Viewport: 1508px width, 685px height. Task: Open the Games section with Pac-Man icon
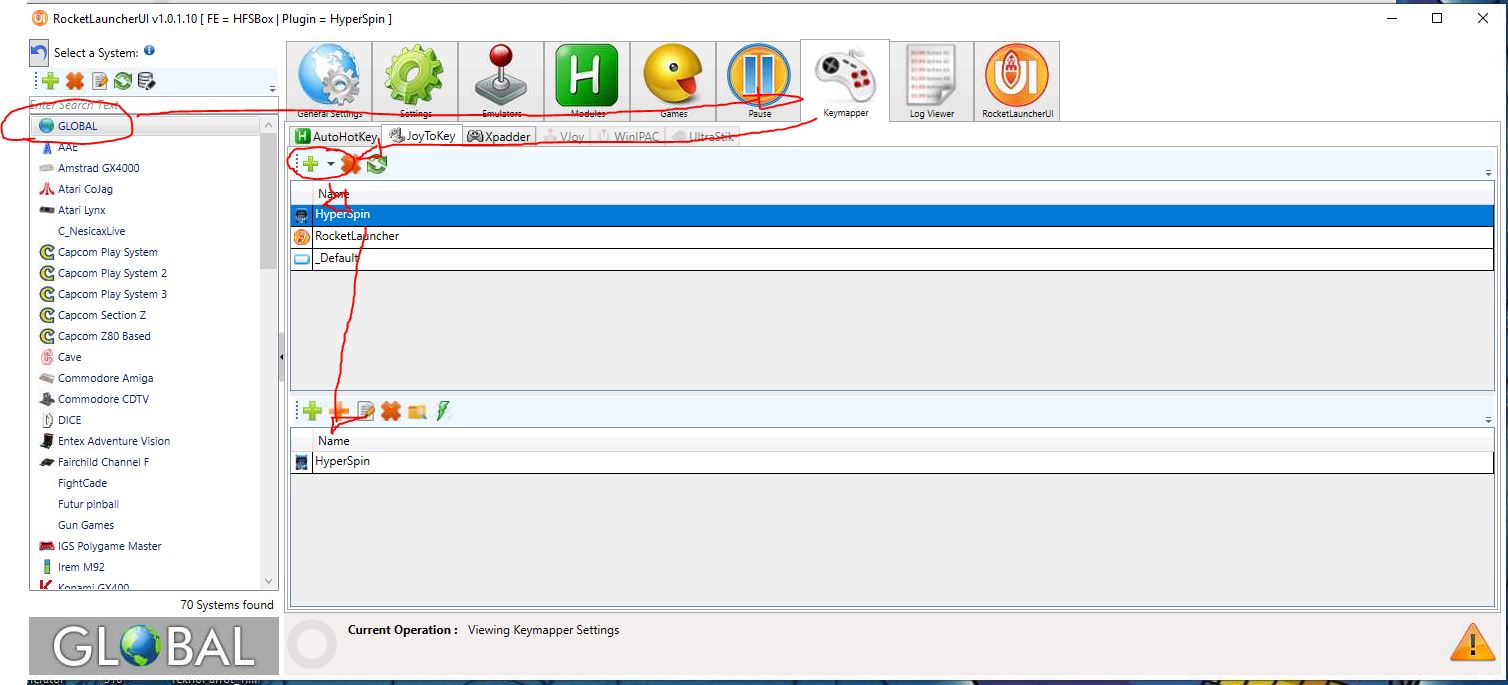tap(673, 80)
